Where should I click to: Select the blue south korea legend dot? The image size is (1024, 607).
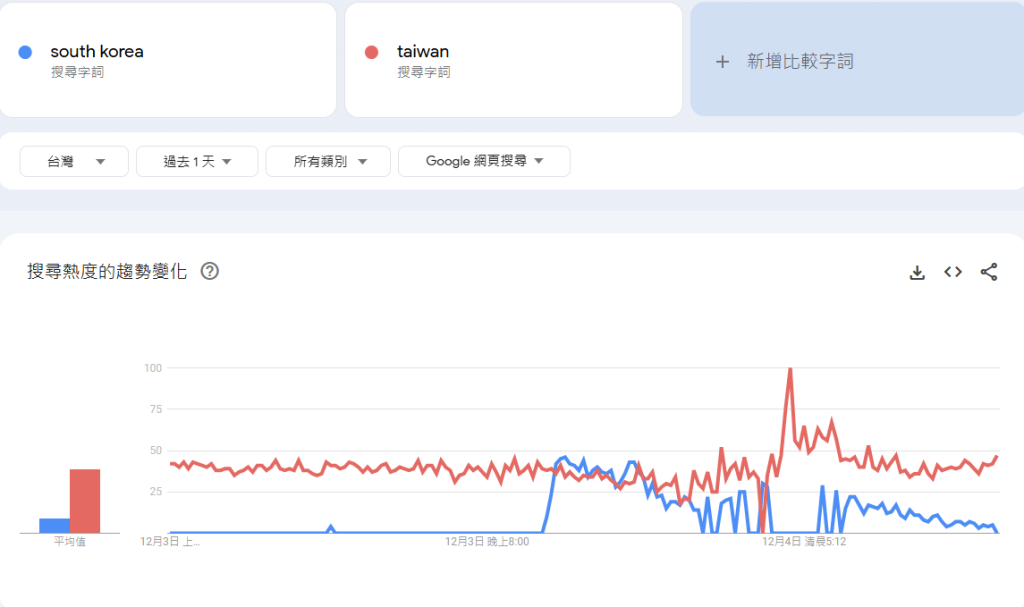pos(24,51)
